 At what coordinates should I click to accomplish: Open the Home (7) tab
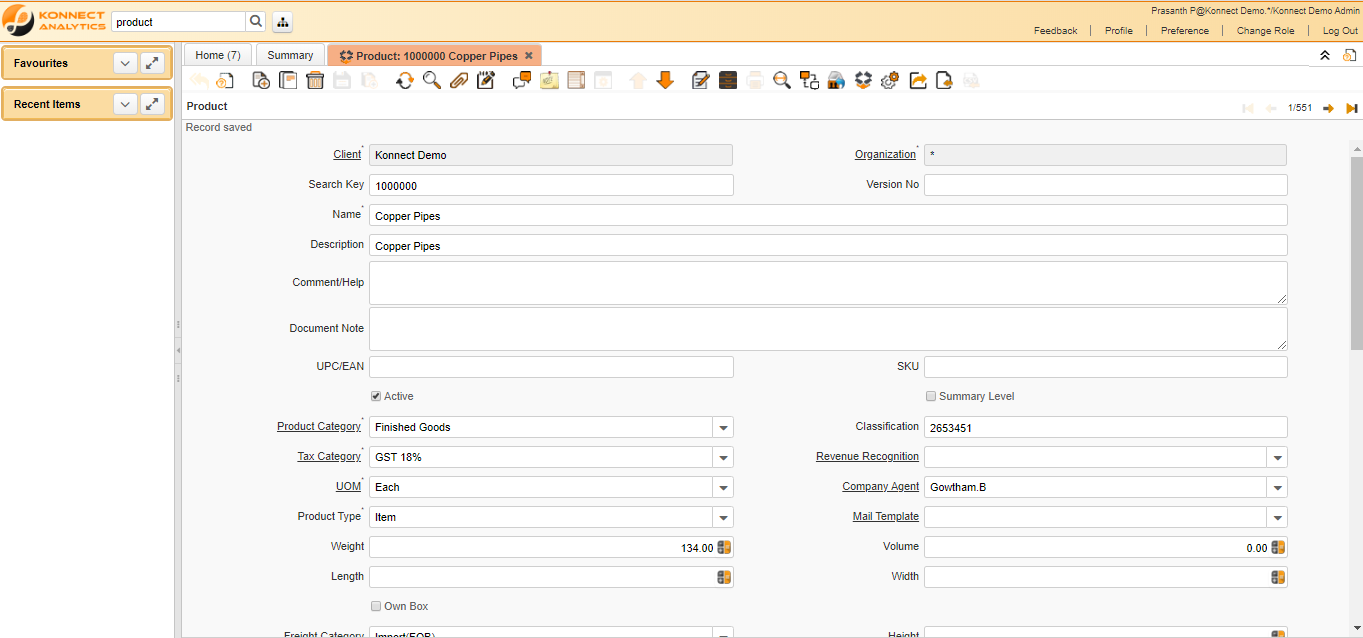pyautogui.click(x=217, y=55)
